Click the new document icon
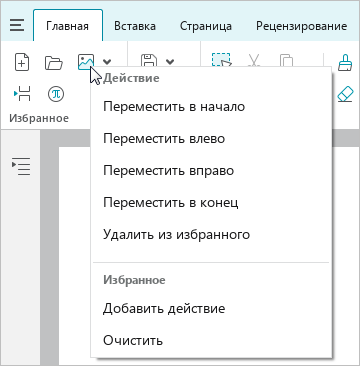The image size is (360, 366). tap(22, 62)
